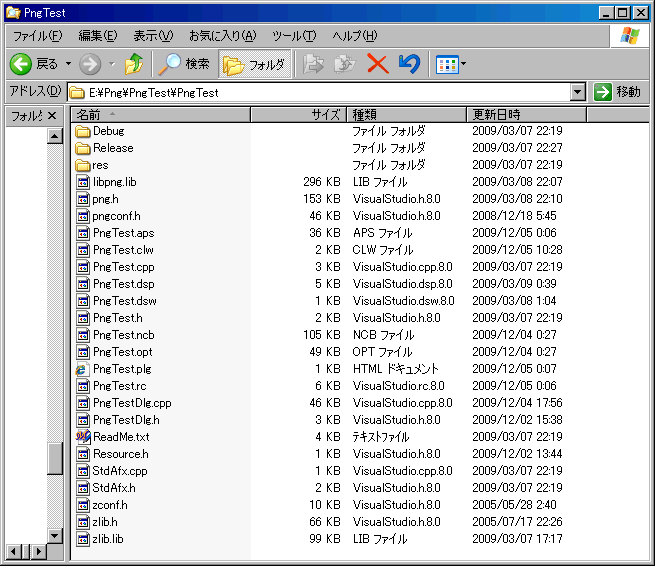This screenshot has height=566, width=655.
Task: Open the 表示(V) menu
Action: click(x=153, y=36)
